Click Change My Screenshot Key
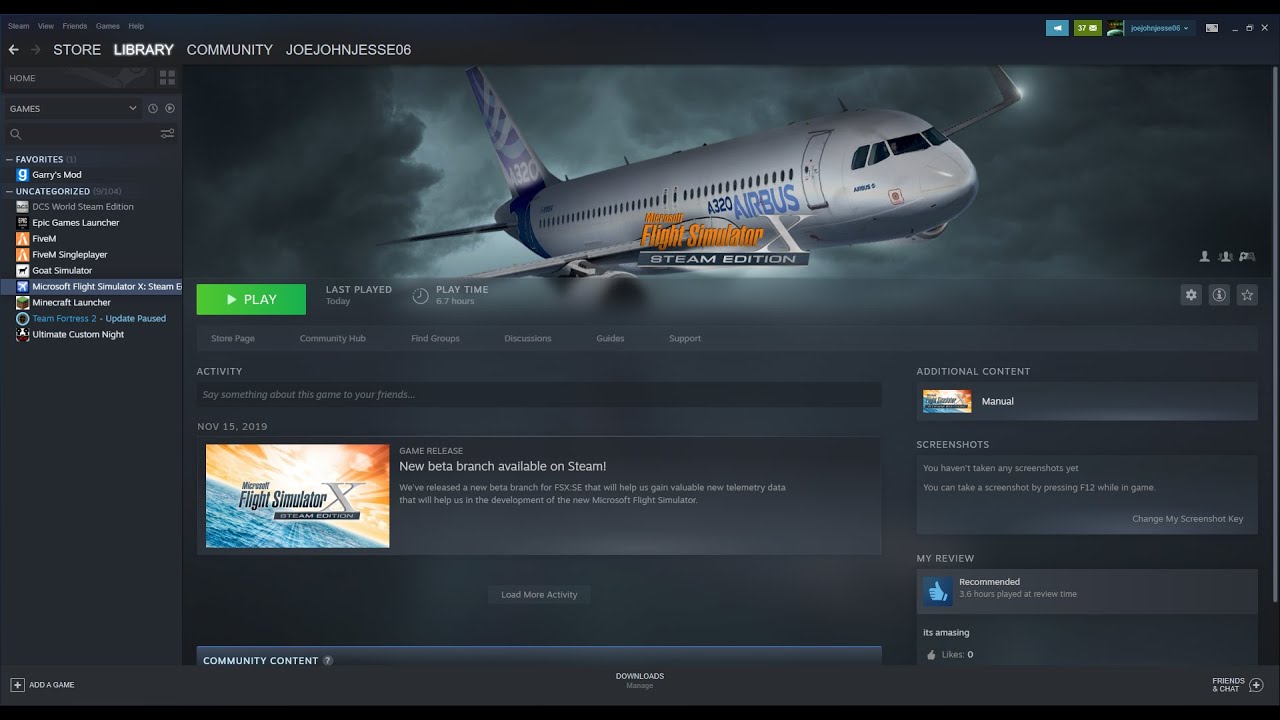Viewport: 1280px width, 720px height. (1188, 519)
